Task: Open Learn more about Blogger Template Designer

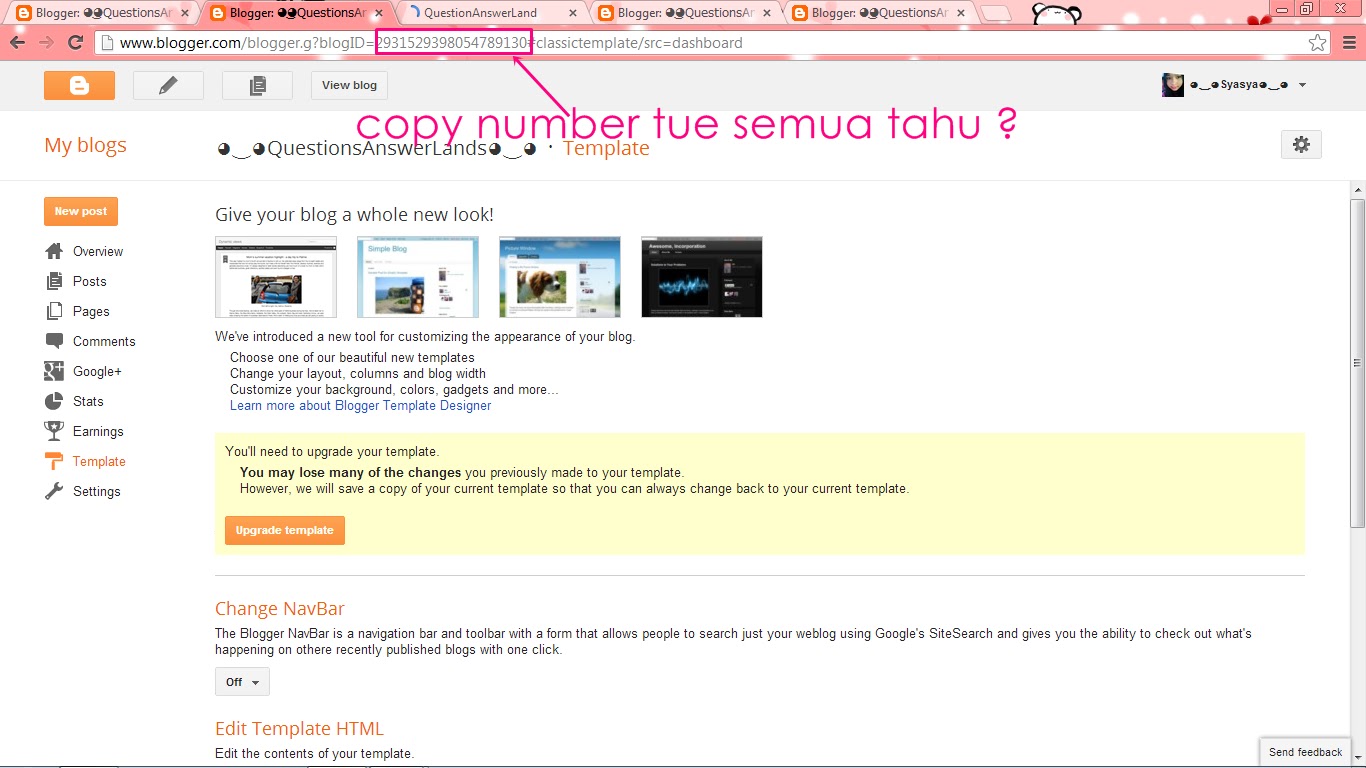Action: 360,405
